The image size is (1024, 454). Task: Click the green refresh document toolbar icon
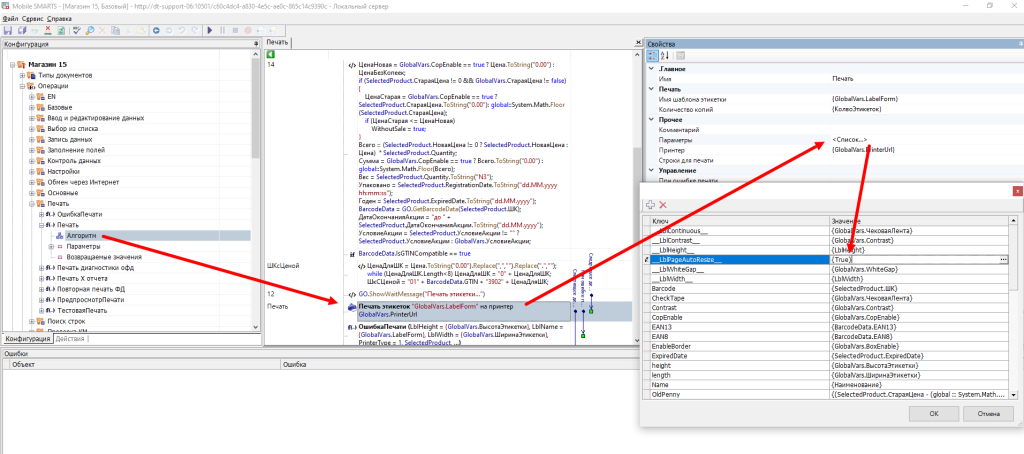[x=60, y=31]
